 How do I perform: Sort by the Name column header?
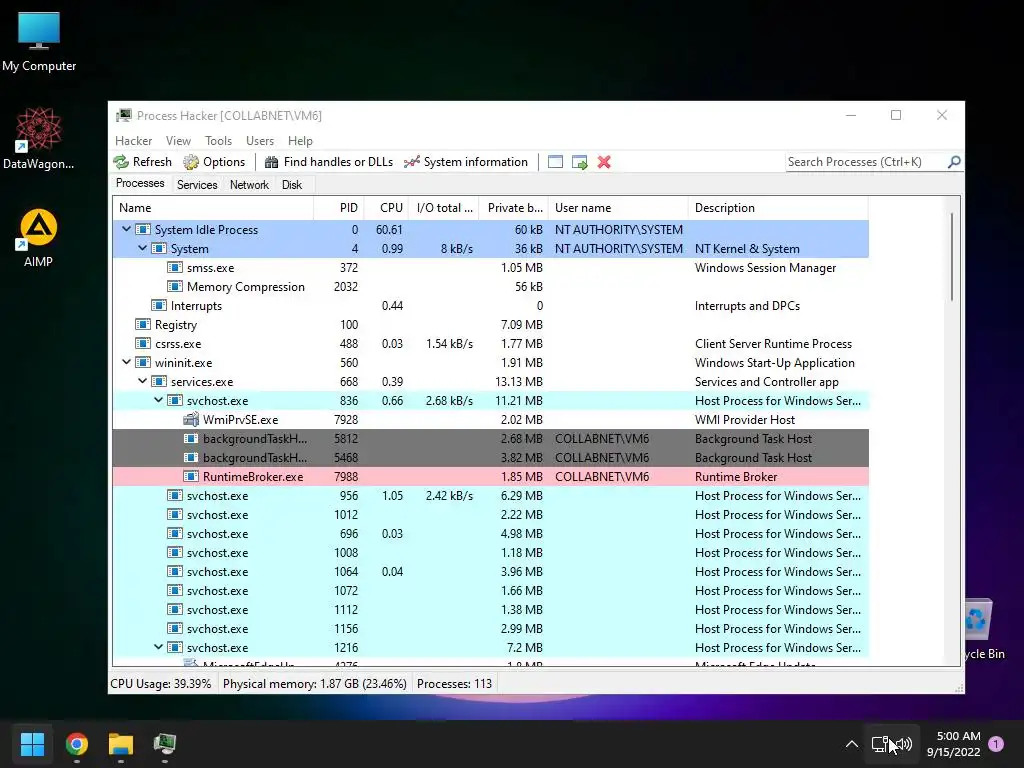[x=213, y=208]
